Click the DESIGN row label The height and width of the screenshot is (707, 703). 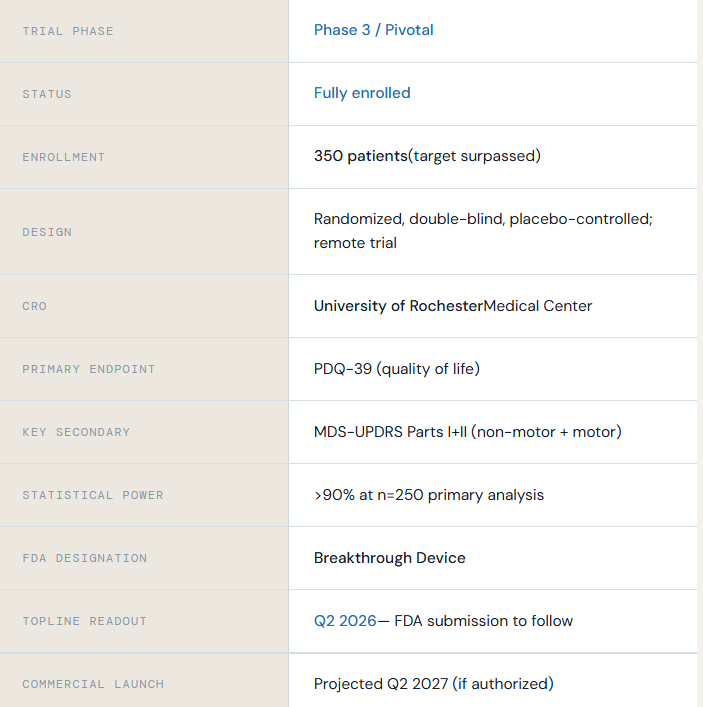coord(47,232)
